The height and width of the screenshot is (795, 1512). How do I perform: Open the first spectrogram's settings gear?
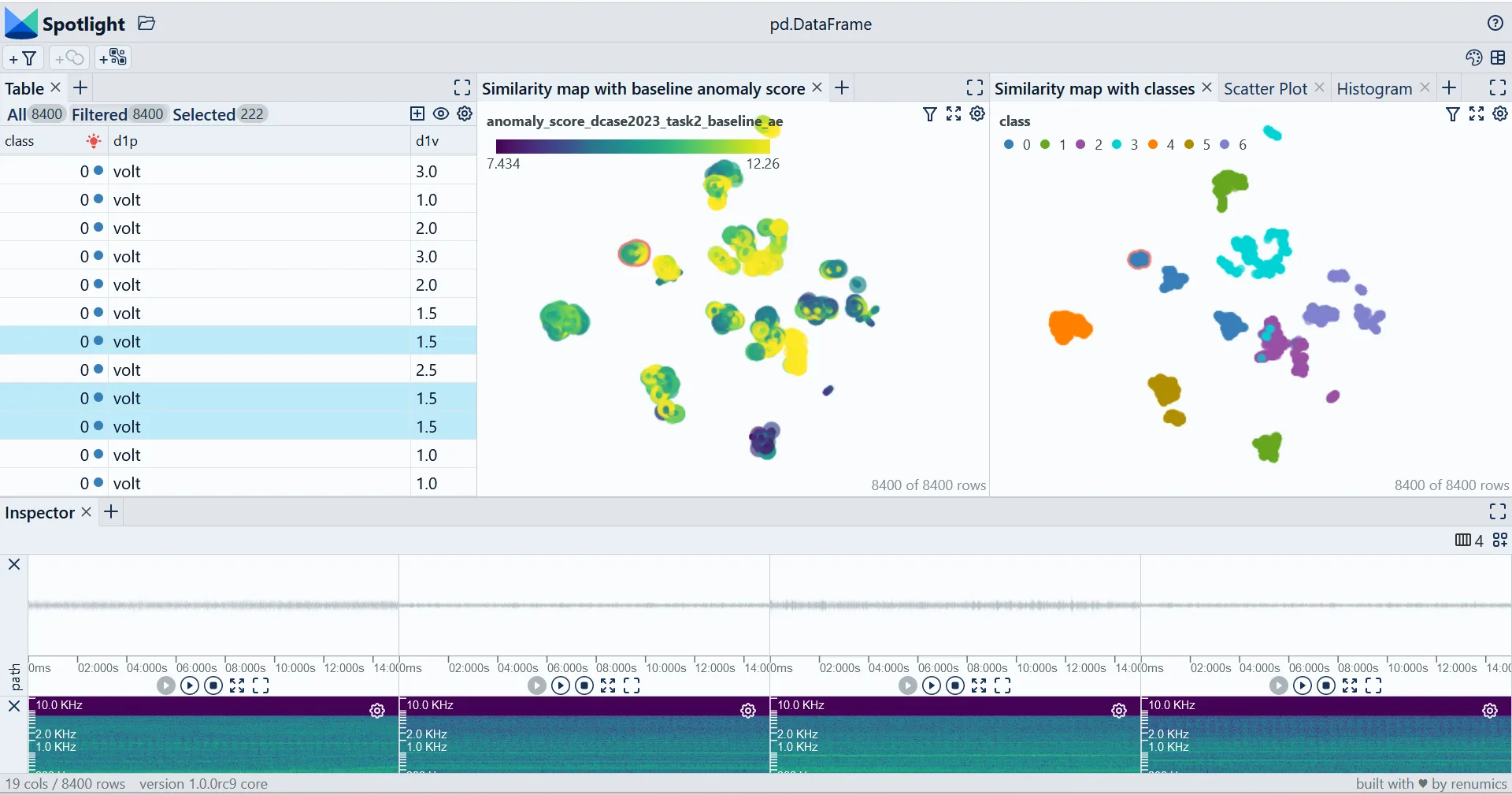377,711
